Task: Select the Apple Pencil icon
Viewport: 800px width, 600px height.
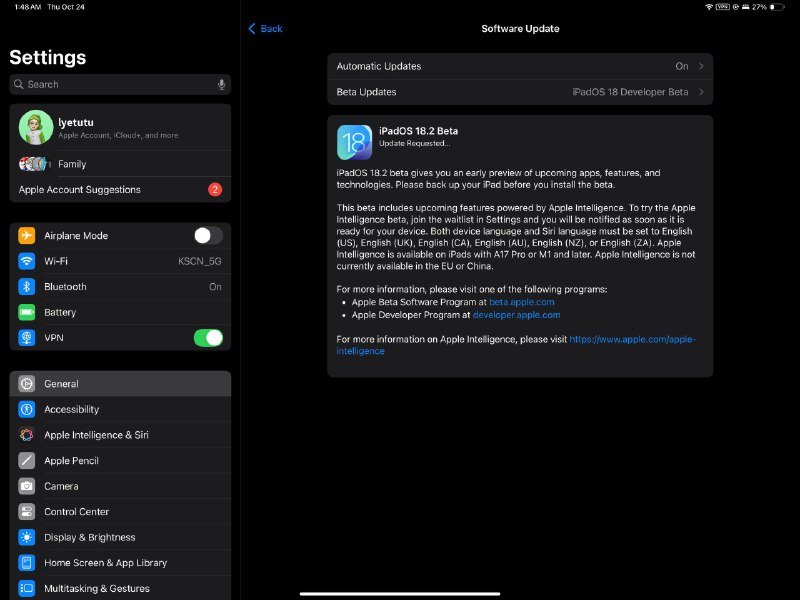Action: pos(26,461)
